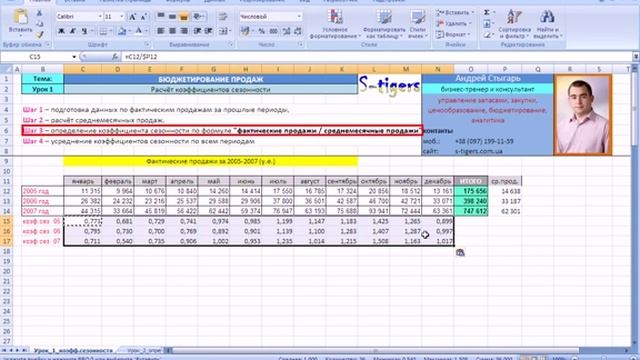This screenshot has width=640, height=360.
Task: Open the cell Format (Формат) dropdown
Action: [x=452, y=35]
